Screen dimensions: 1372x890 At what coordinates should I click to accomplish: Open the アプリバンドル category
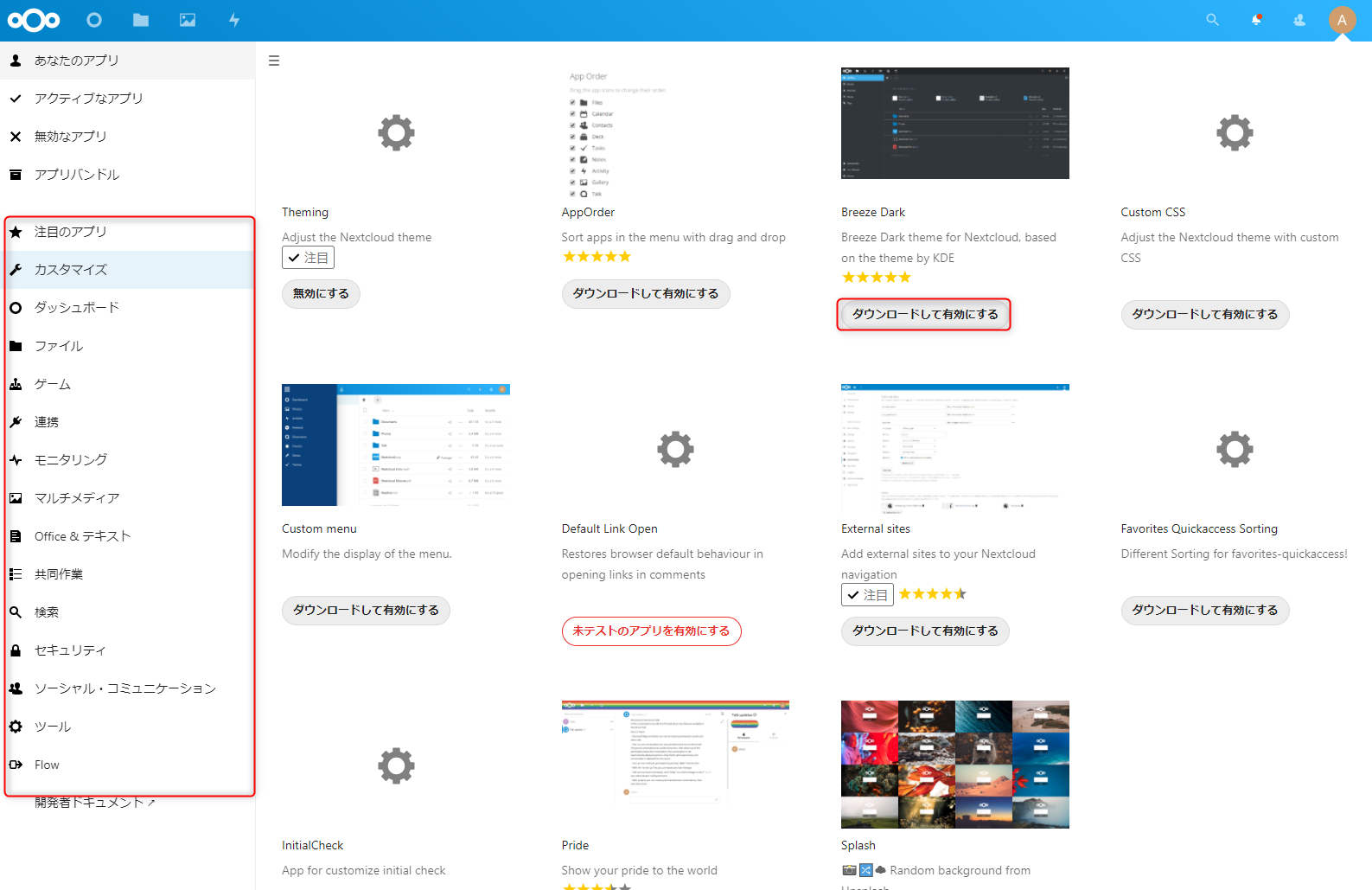pos(127,175)
